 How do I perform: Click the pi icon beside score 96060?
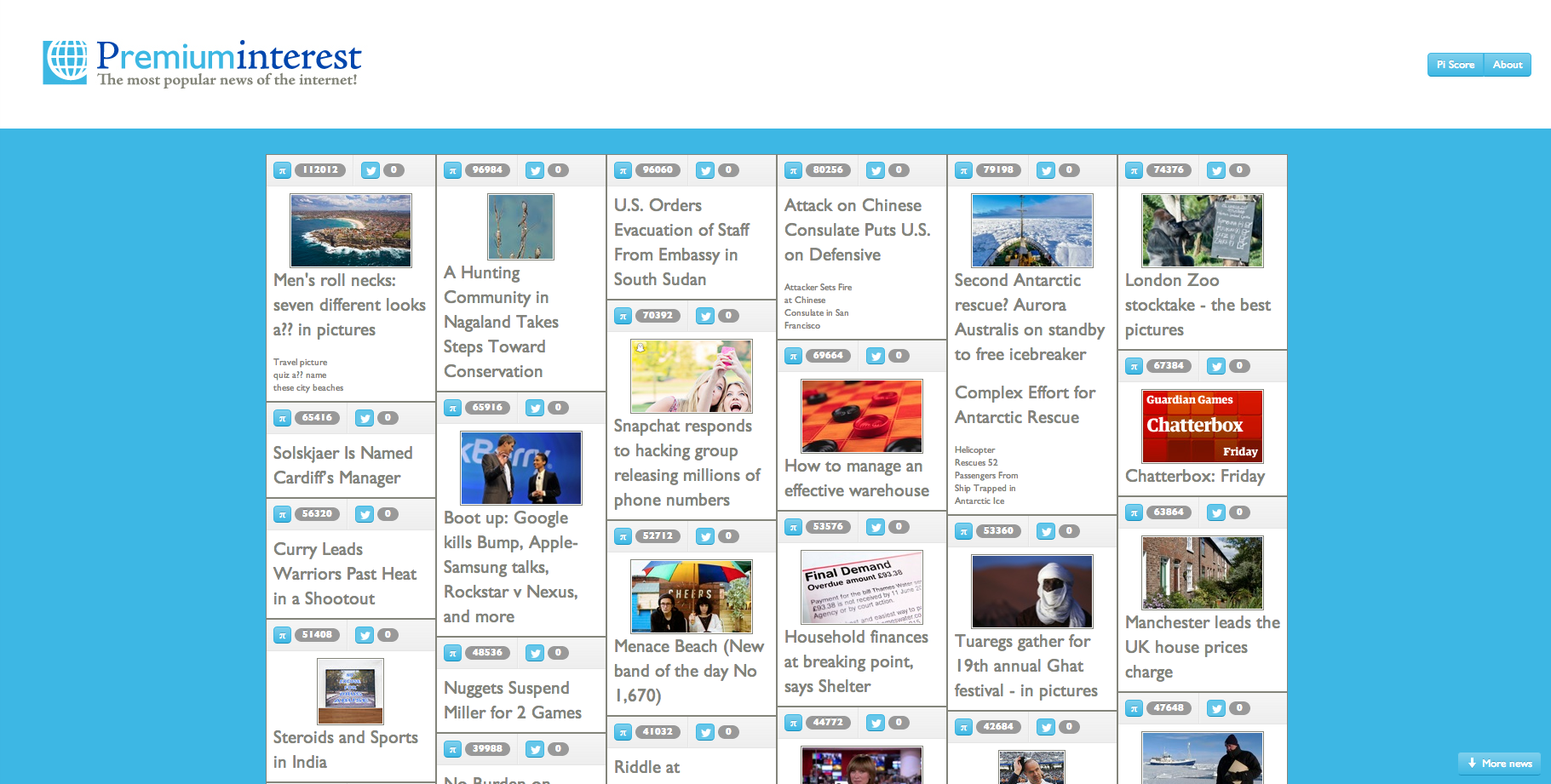tap(623, 170)
